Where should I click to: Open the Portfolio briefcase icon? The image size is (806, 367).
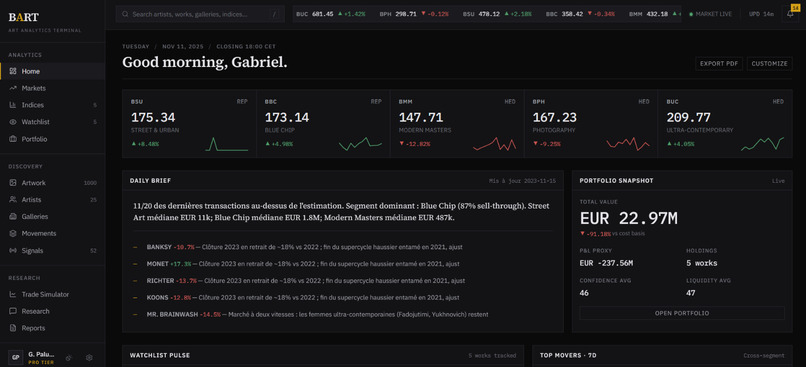point(13,139)
